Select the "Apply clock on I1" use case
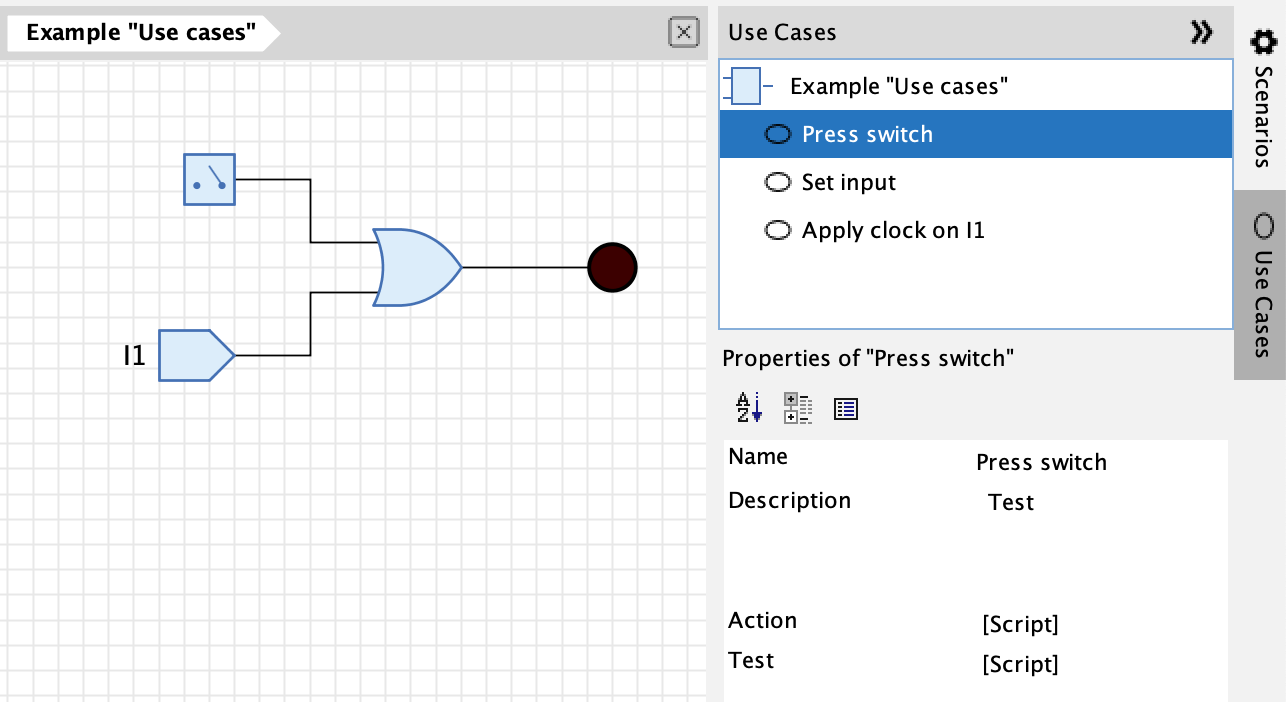The image size is (1286, 702). tap(892, 230)
